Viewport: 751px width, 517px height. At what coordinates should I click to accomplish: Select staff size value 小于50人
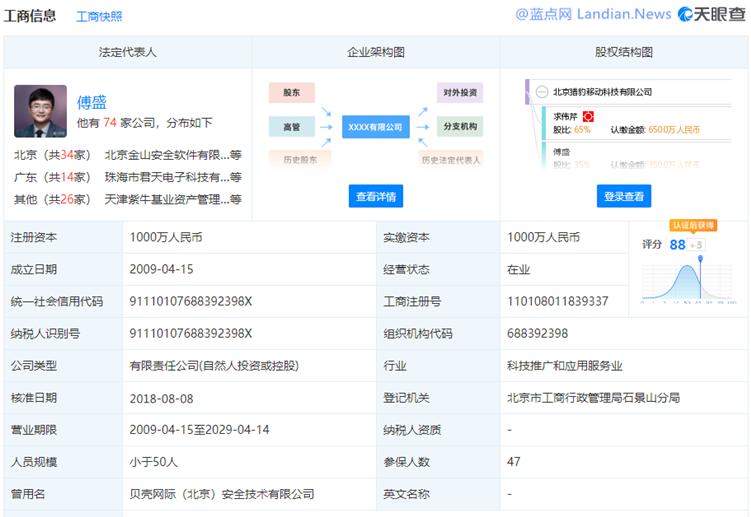153,462
